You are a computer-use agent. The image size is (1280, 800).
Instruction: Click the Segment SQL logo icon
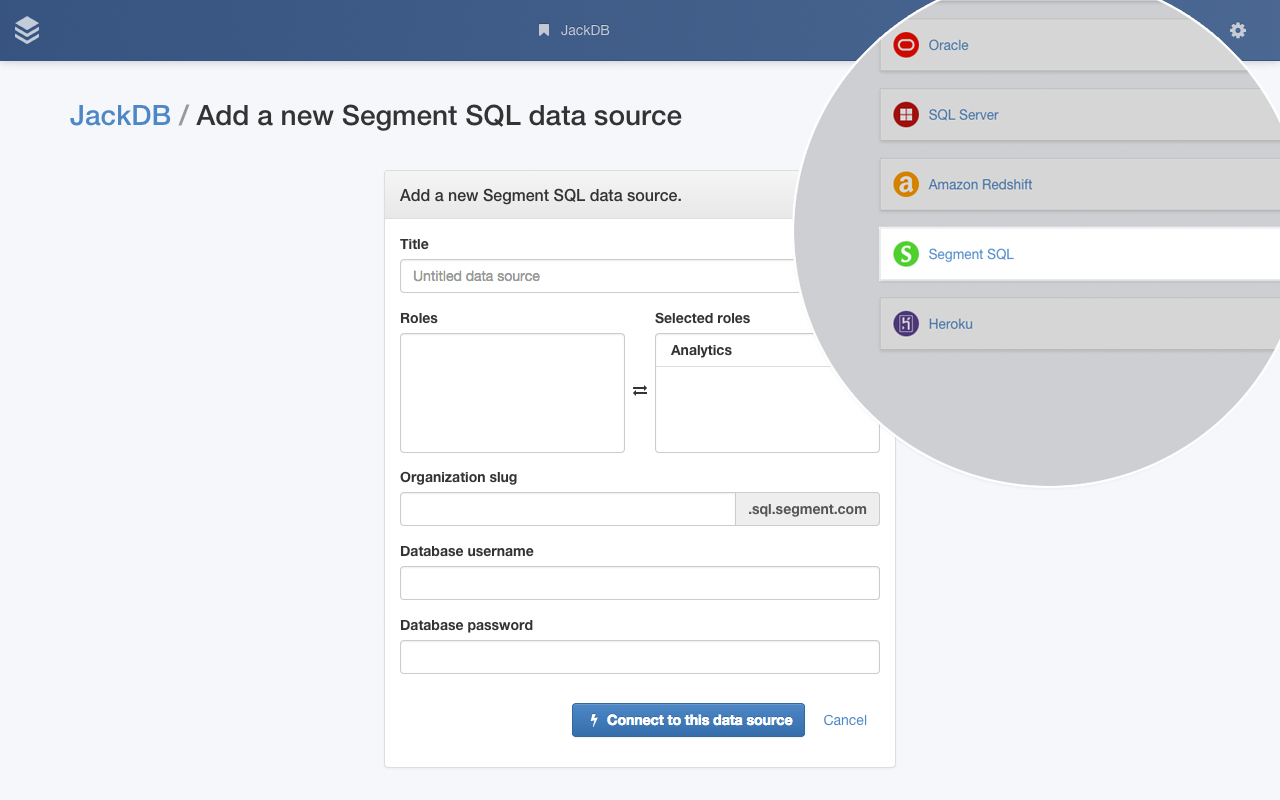906,254
